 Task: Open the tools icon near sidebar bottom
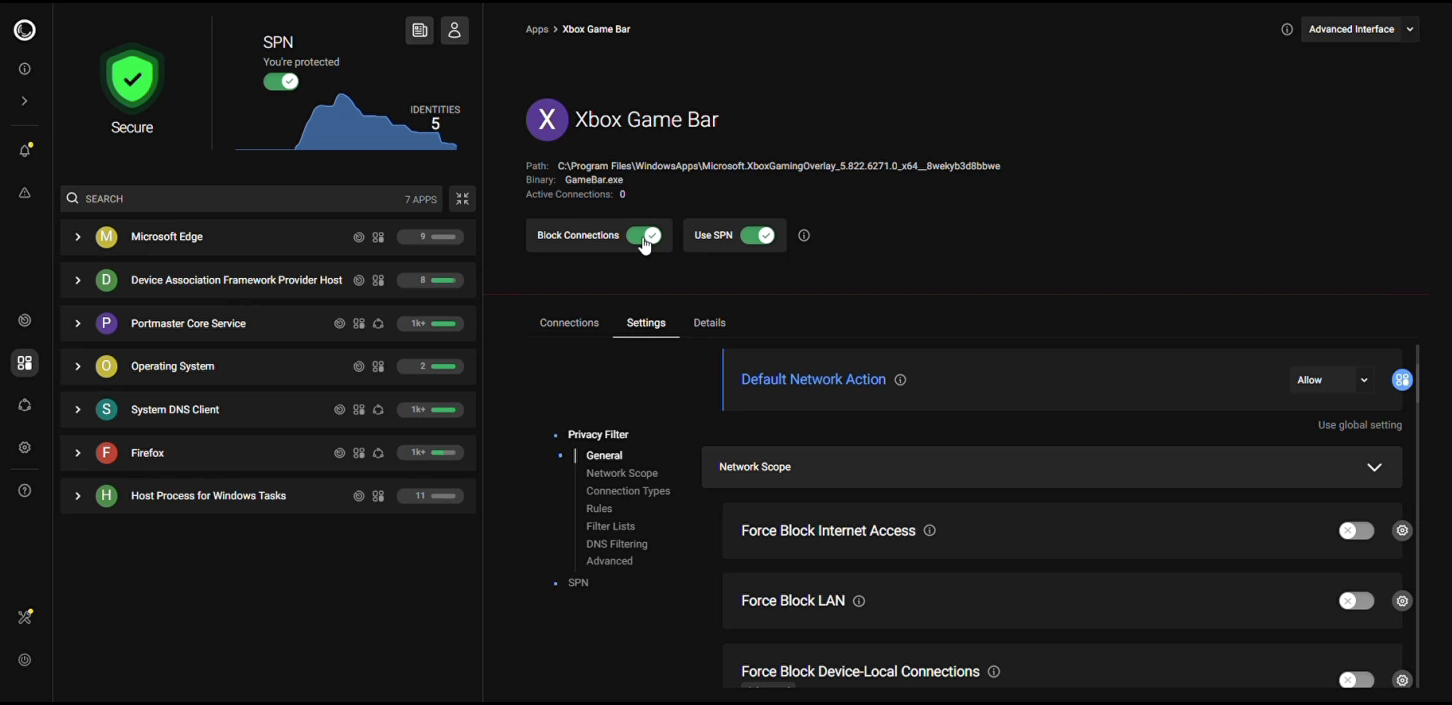[25, 617]
